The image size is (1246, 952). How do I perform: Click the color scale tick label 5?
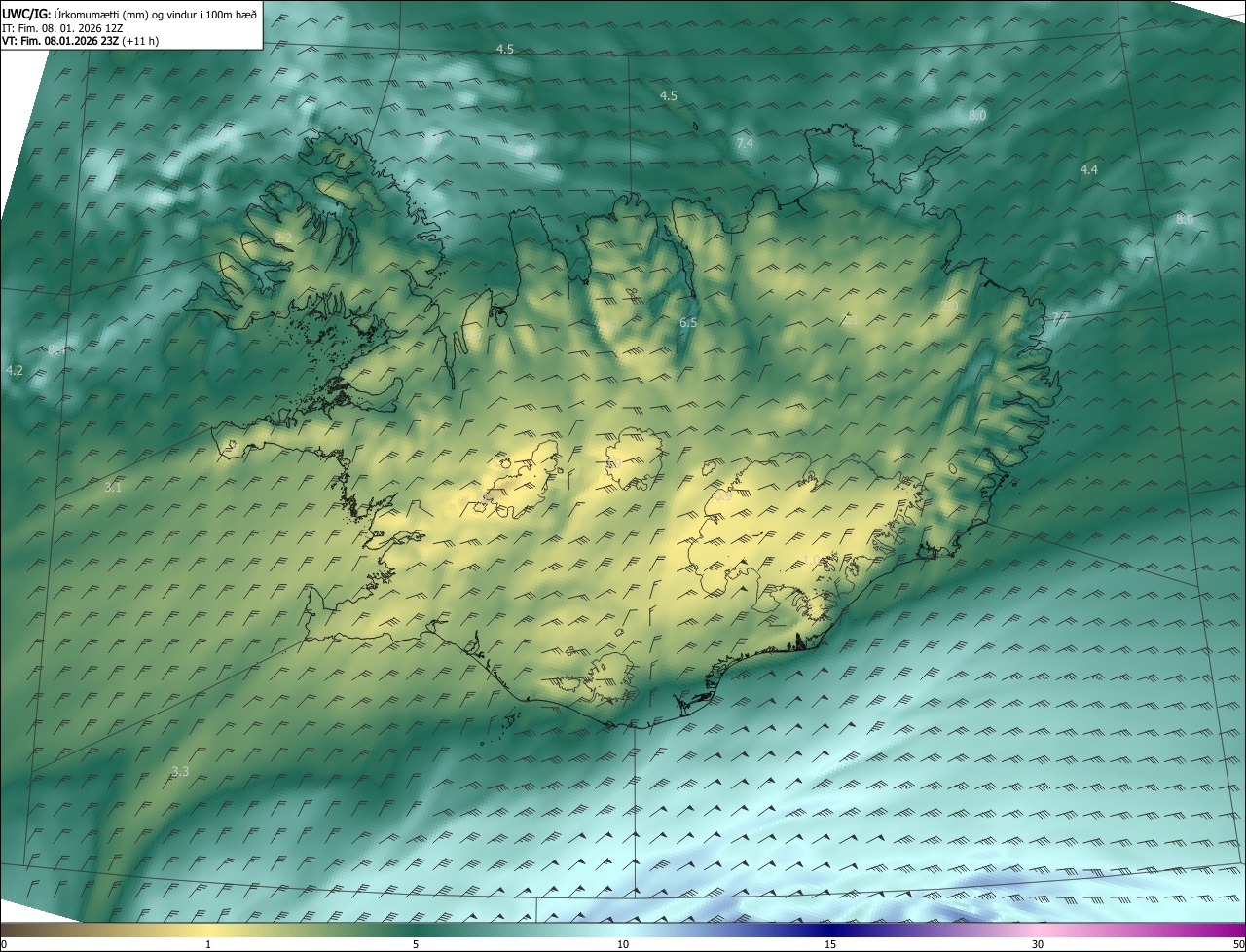[x=416, y=944]
